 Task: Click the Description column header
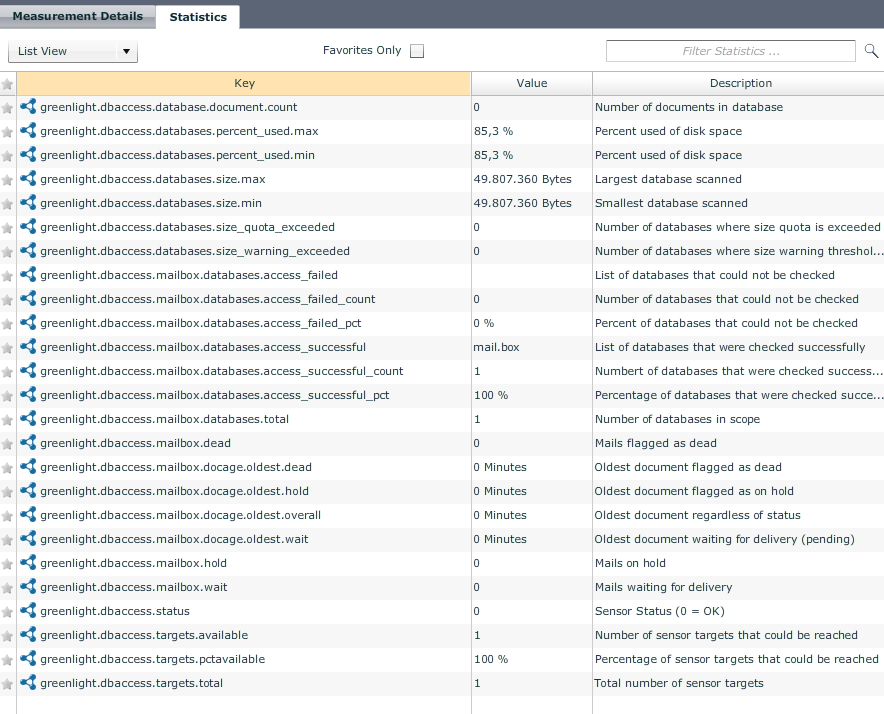[x=740, y=84]
